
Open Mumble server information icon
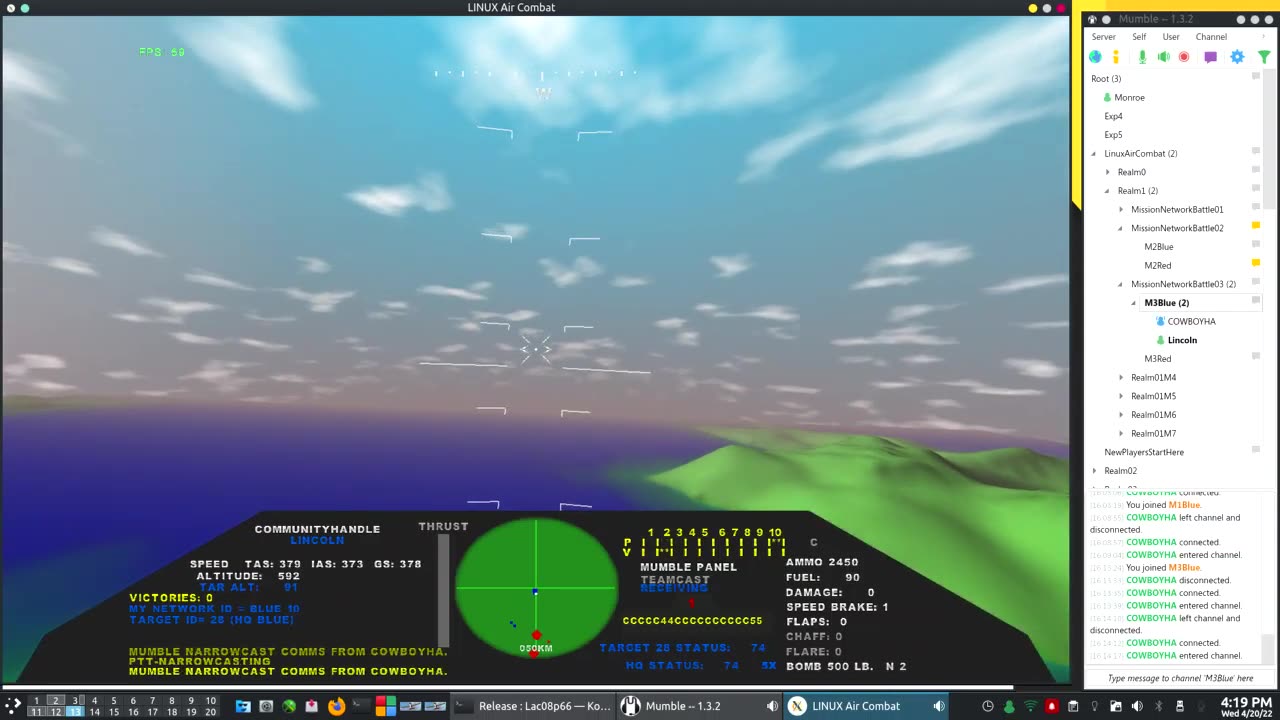[1116, 57]
